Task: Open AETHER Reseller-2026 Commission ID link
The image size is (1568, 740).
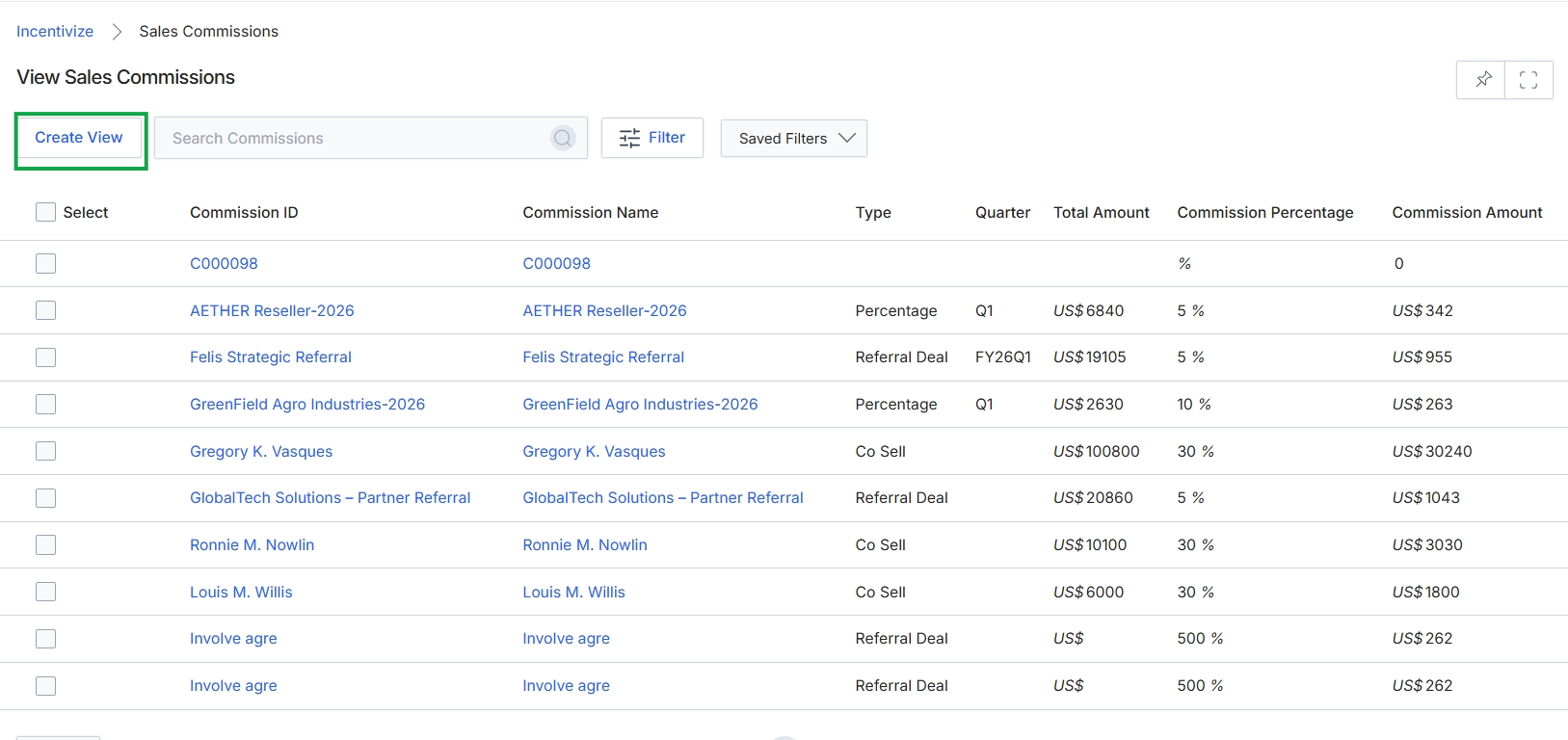Action: [x=272, y=310]
